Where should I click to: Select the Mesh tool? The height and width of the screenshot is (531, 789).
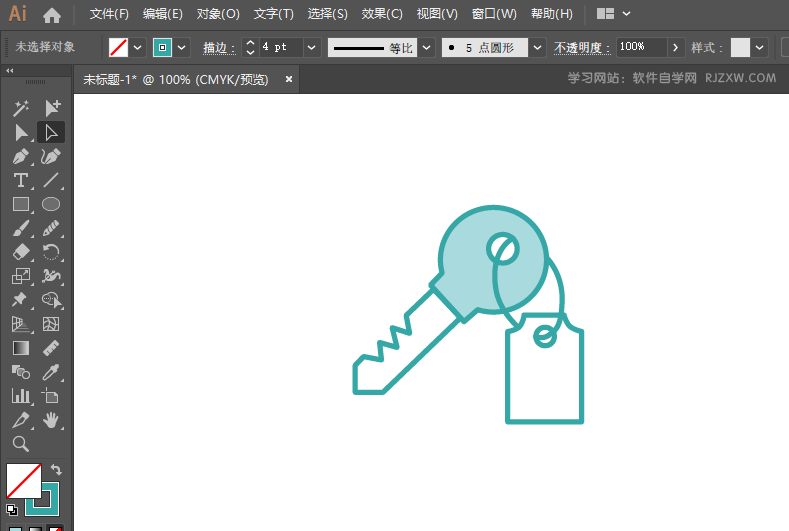click(51, 324)
